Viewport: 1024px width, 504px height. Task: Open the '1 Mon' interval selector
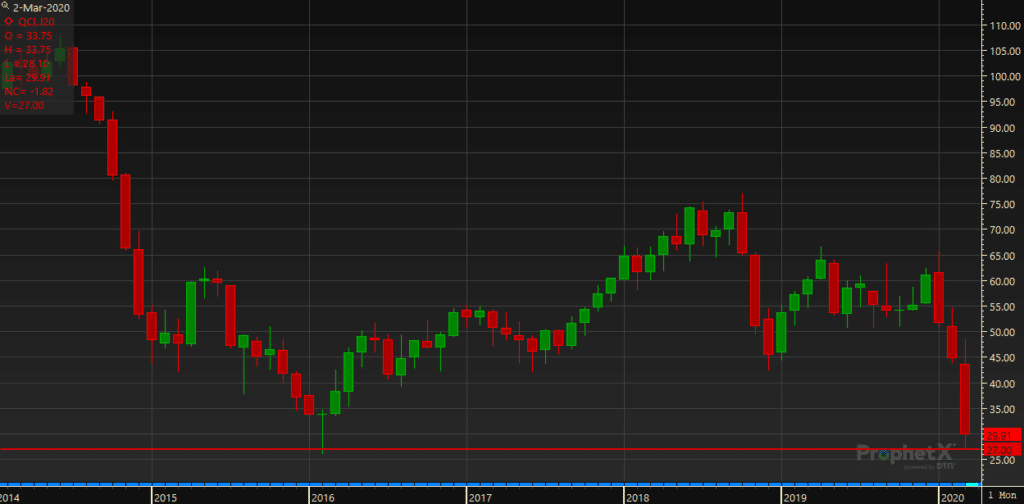click(x=1003, y=496)
